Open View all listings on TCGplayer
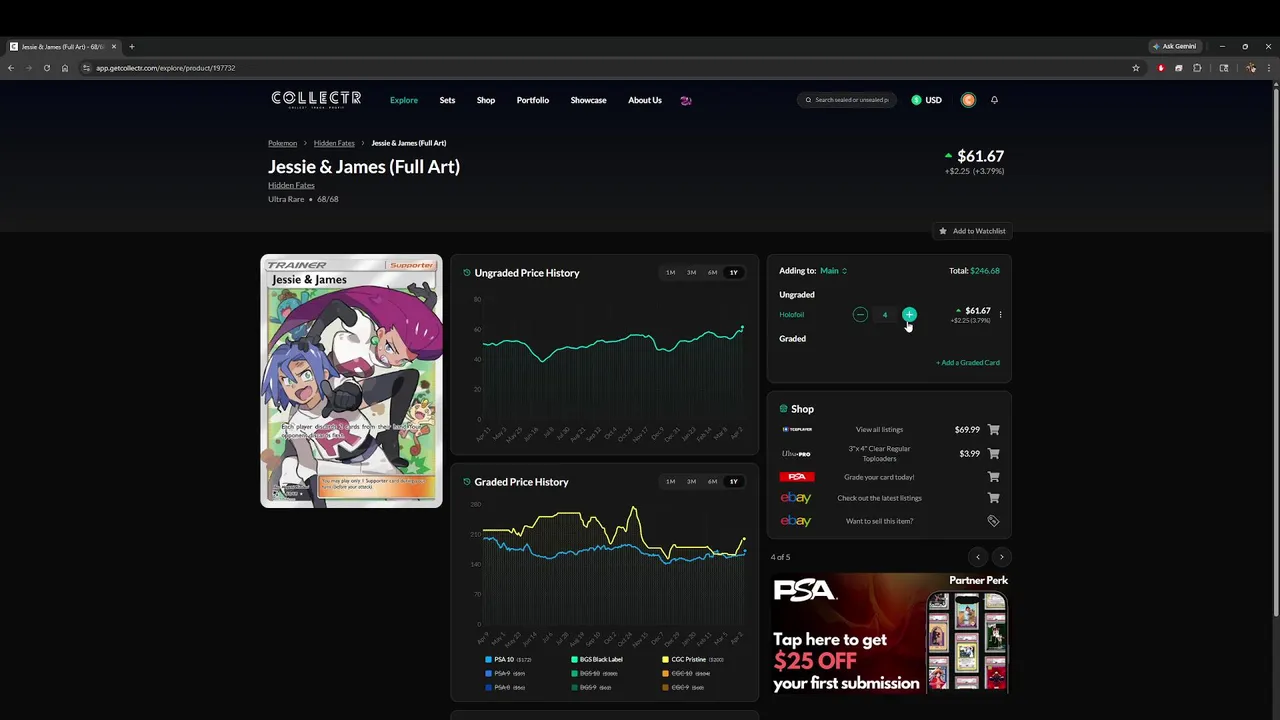 click(x=879, y=430)
